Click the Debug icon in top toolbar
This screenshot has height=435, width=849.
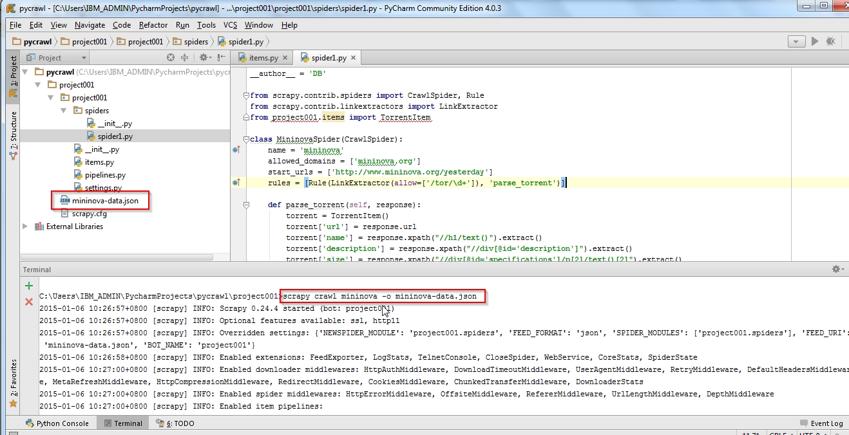(832, 41)
